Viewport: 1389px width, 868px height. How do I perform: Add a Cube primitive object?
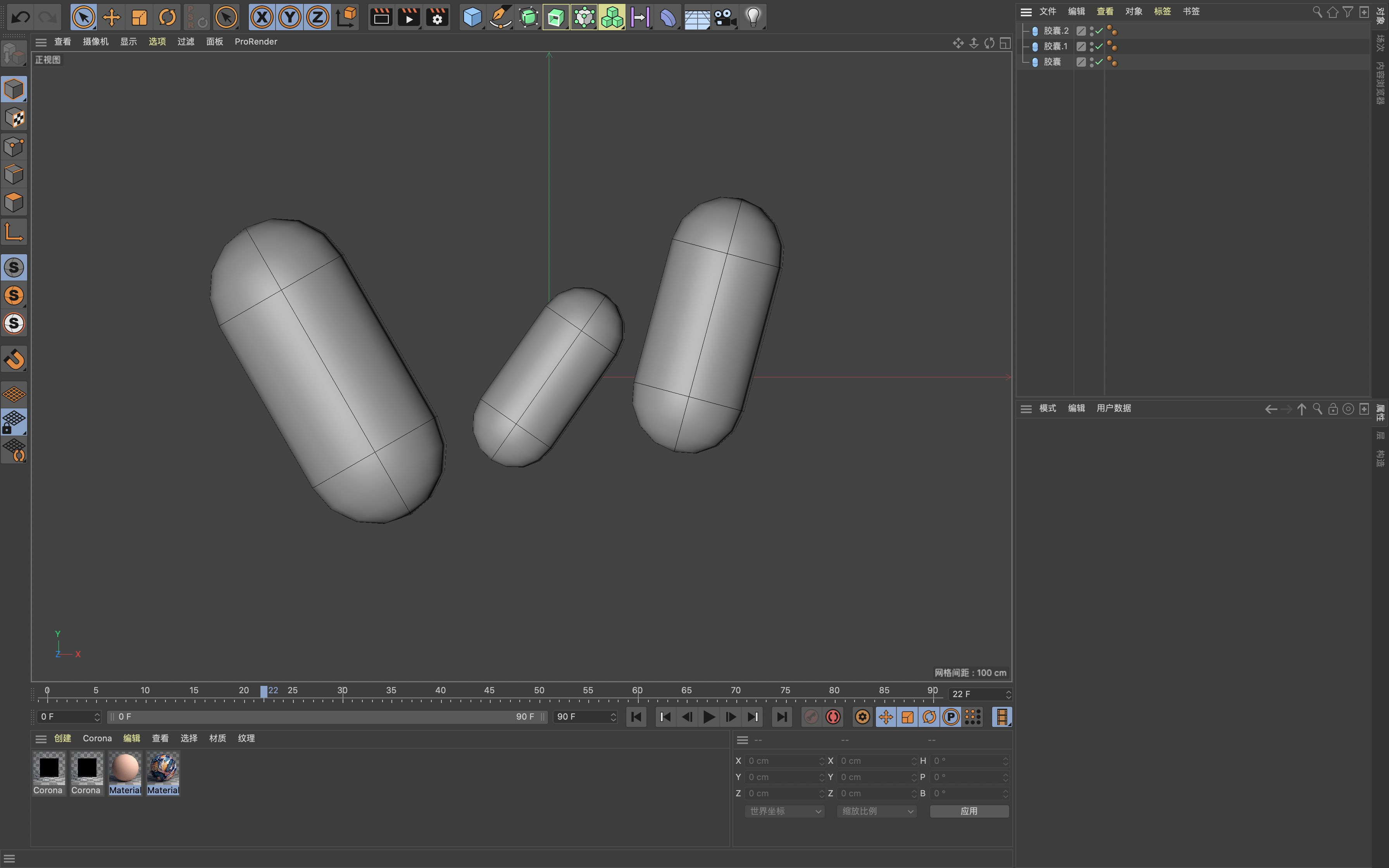[472, 17]
